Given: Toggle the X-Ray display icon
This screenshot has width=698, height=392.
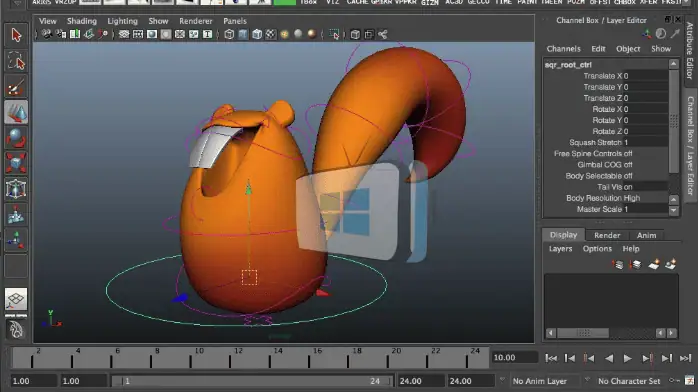Looking at the screenshot, I should point(355,34).
